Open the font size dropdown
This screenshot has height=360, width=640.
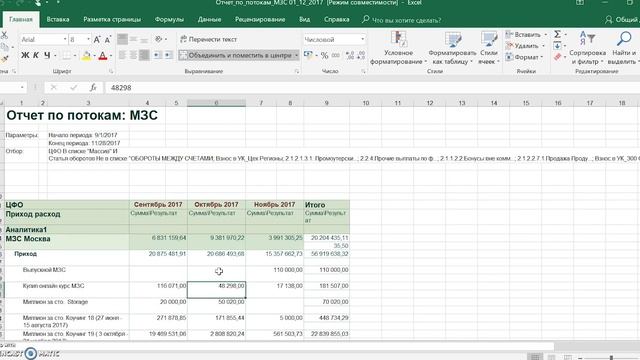[89, 39]
